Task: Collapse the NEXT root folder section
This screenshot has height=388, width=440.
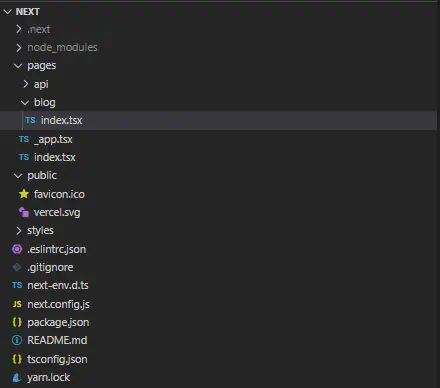Action: [7, 12]
